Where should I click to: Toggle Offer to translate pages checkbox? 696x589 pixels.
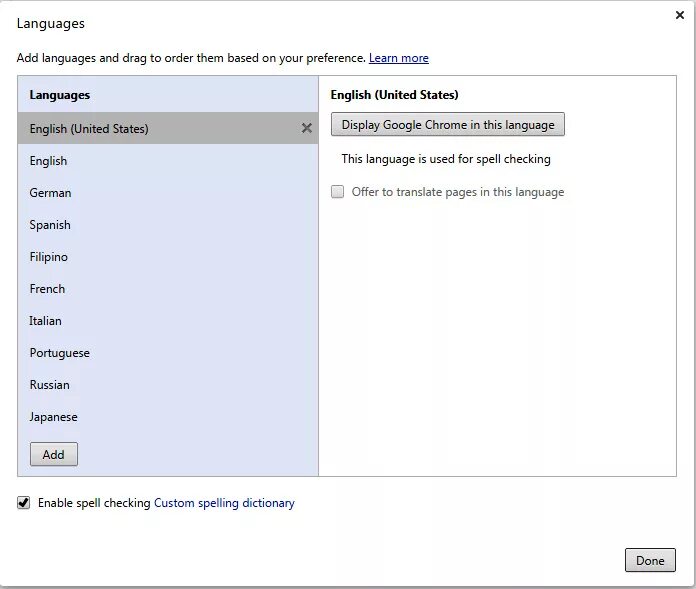(337, 192)
